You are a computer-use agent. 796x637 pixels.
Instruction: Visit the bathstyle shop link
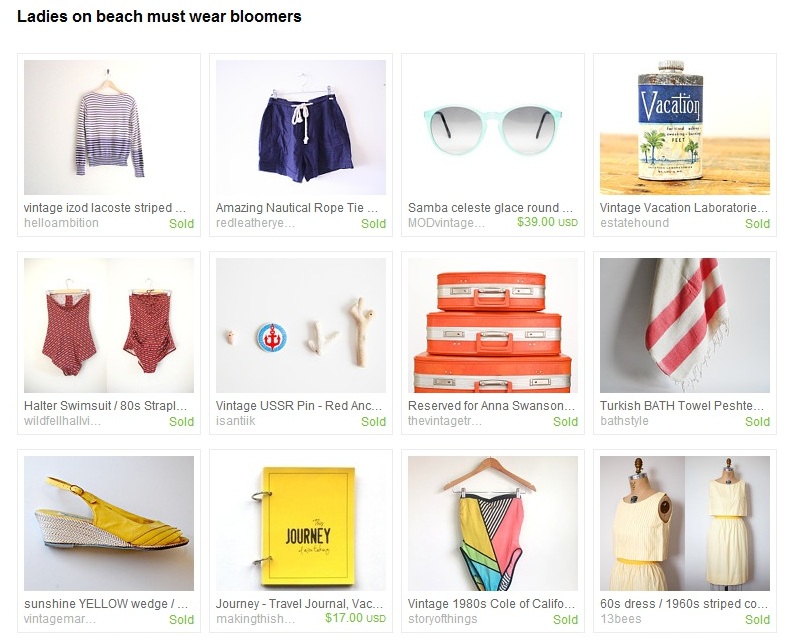click(x=624, y=421)
